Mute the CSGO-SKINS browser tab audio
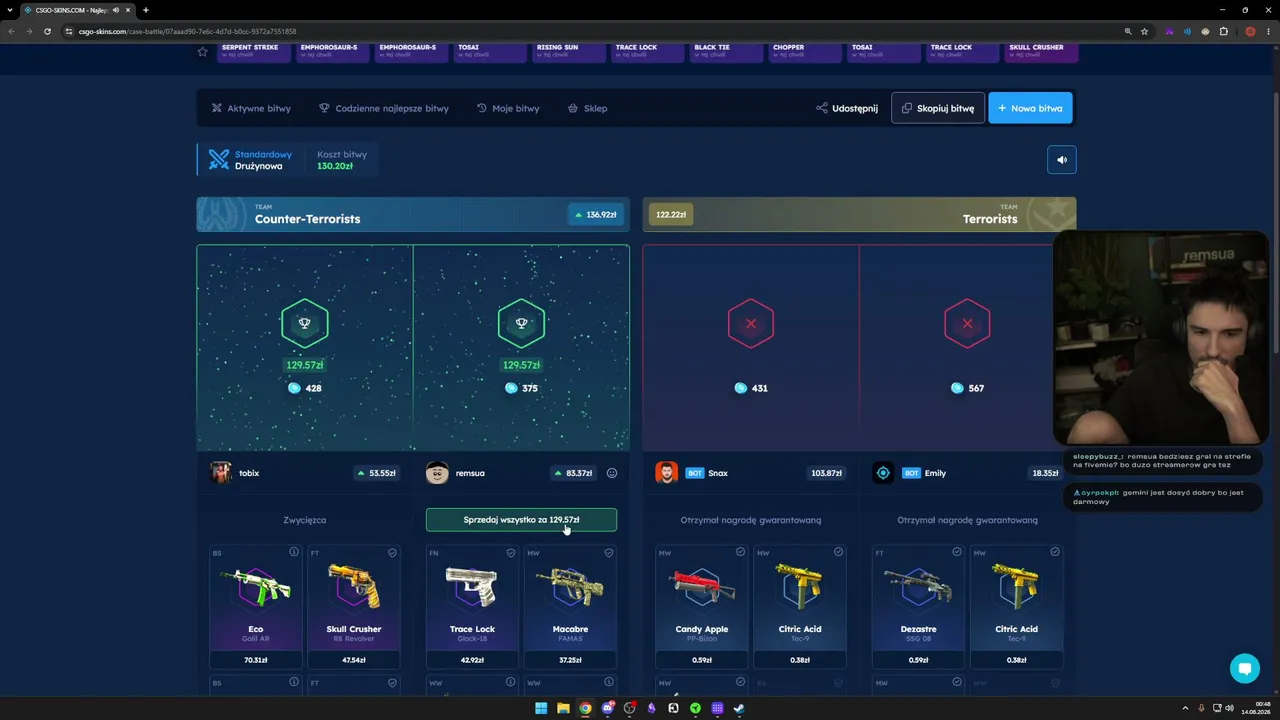The height and width of the screenshot is (720, 1280). [116, 10]
